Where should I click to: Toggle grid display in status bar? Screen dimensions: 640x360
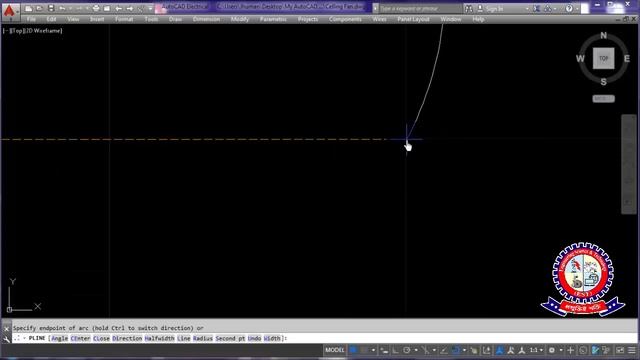(x=353, y=350)
